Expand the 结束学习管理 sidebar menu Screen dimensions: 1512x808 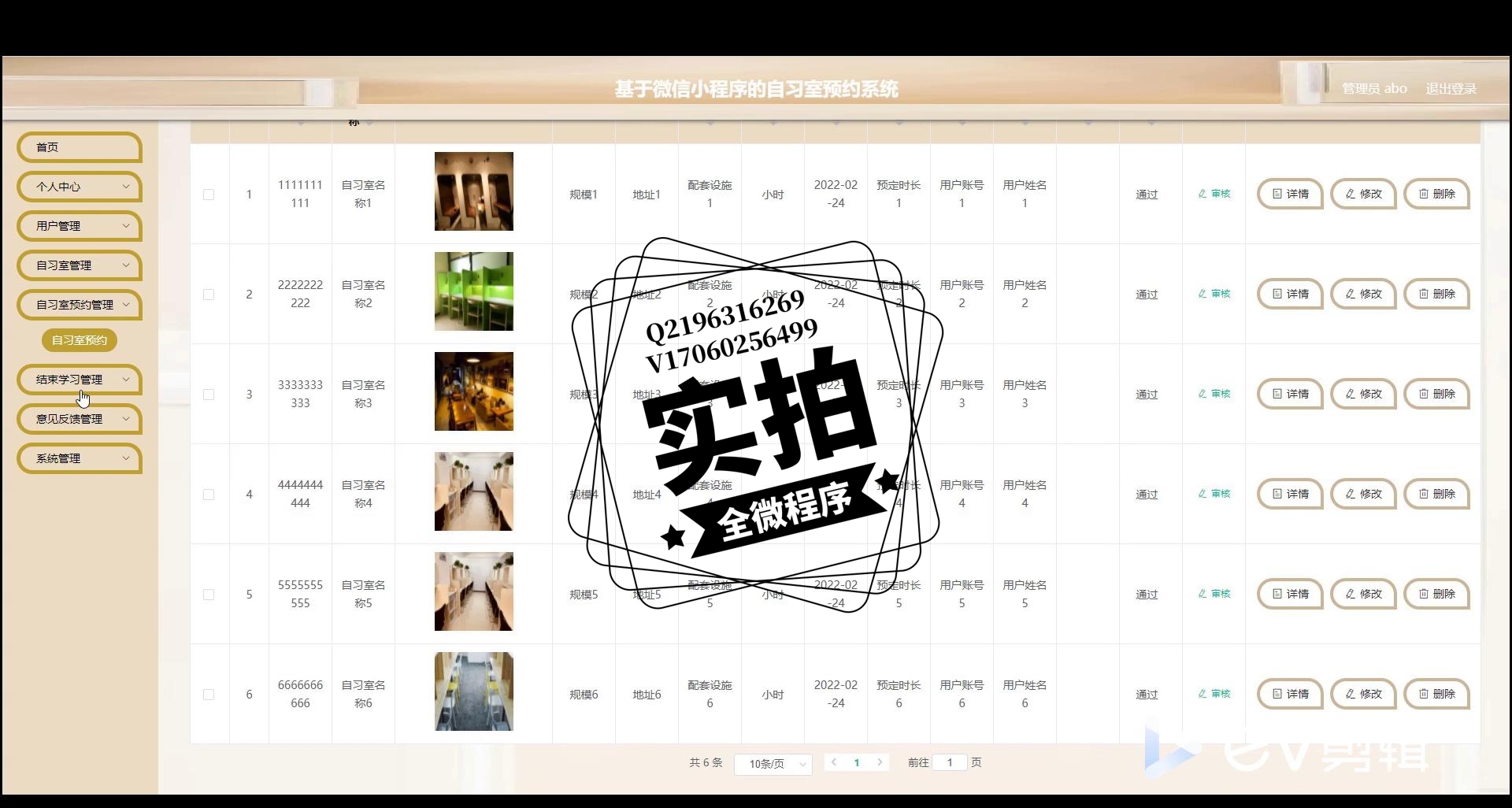[79, 380]
